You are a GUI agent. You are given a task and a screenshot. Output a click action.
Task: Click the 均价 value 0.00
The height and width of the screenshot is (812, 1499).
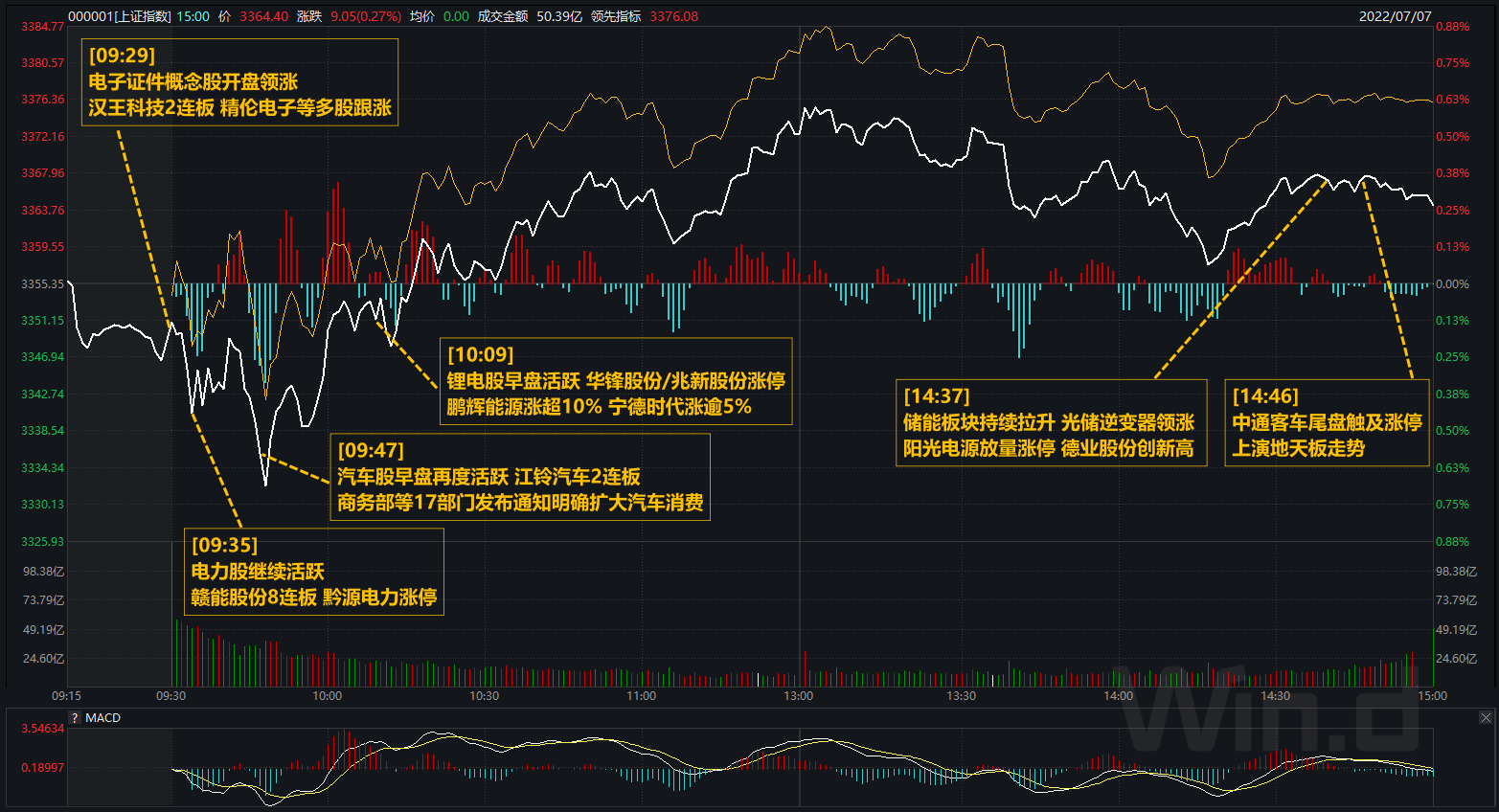click(x=456, y=16)
